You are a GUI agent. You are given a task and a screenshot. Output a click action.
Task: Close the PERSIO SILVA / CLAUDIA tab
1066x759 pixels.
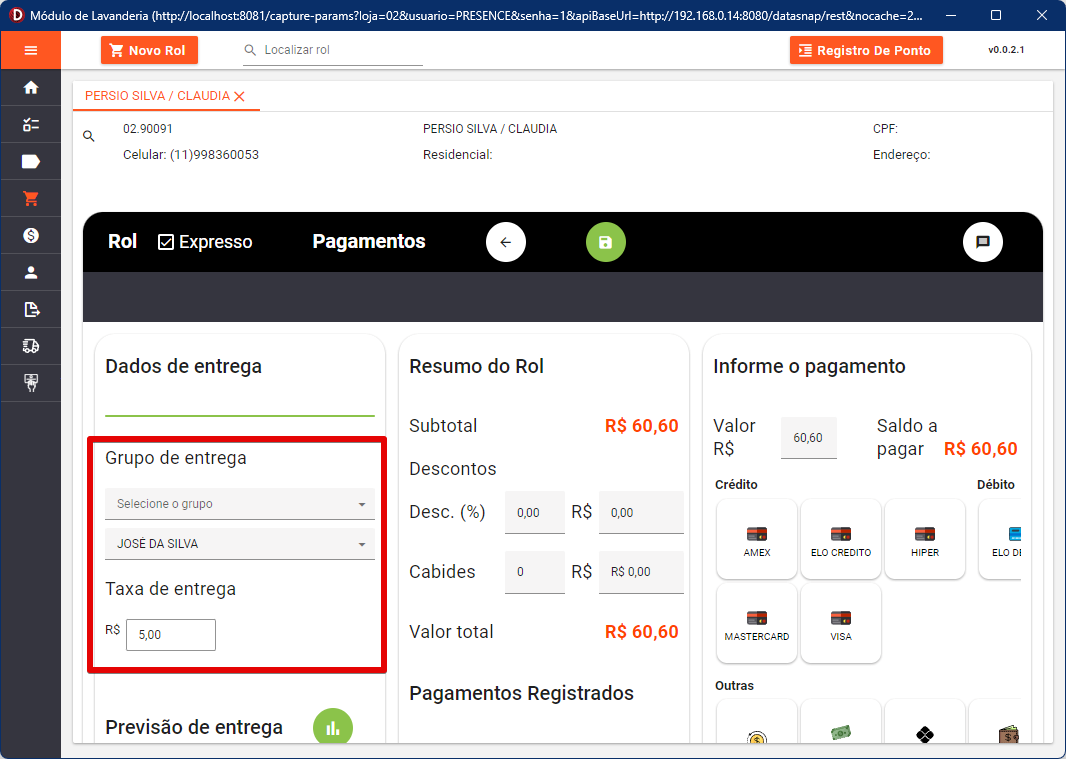[x=239, y=97]
